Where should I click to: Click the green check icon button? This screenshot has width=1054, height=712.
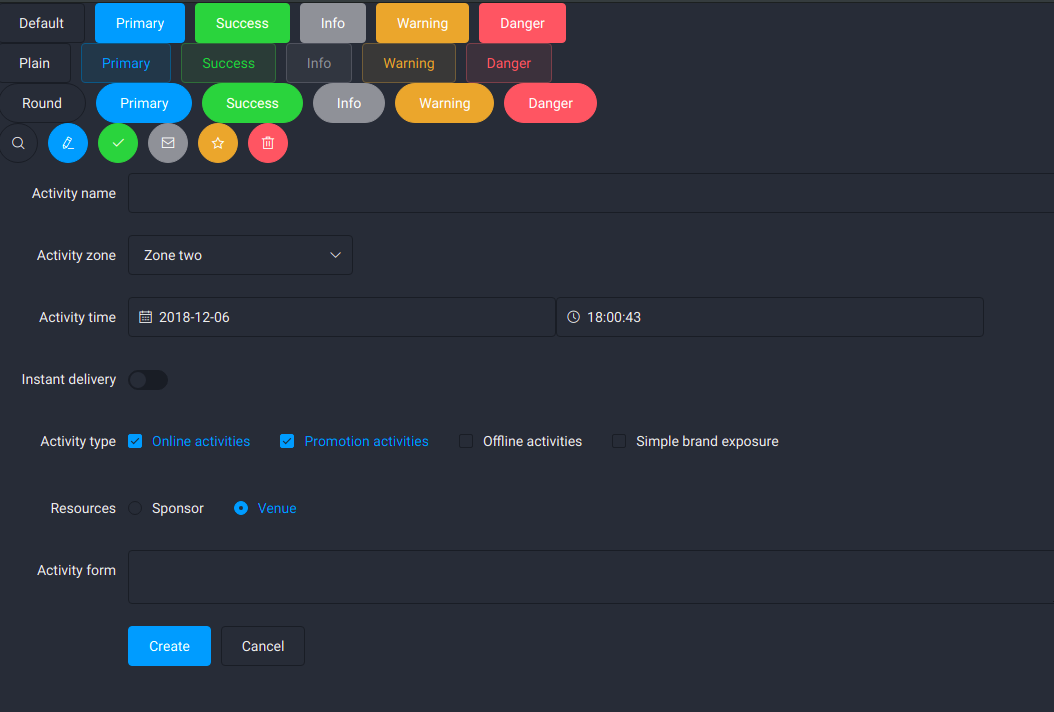click(118, 143)
